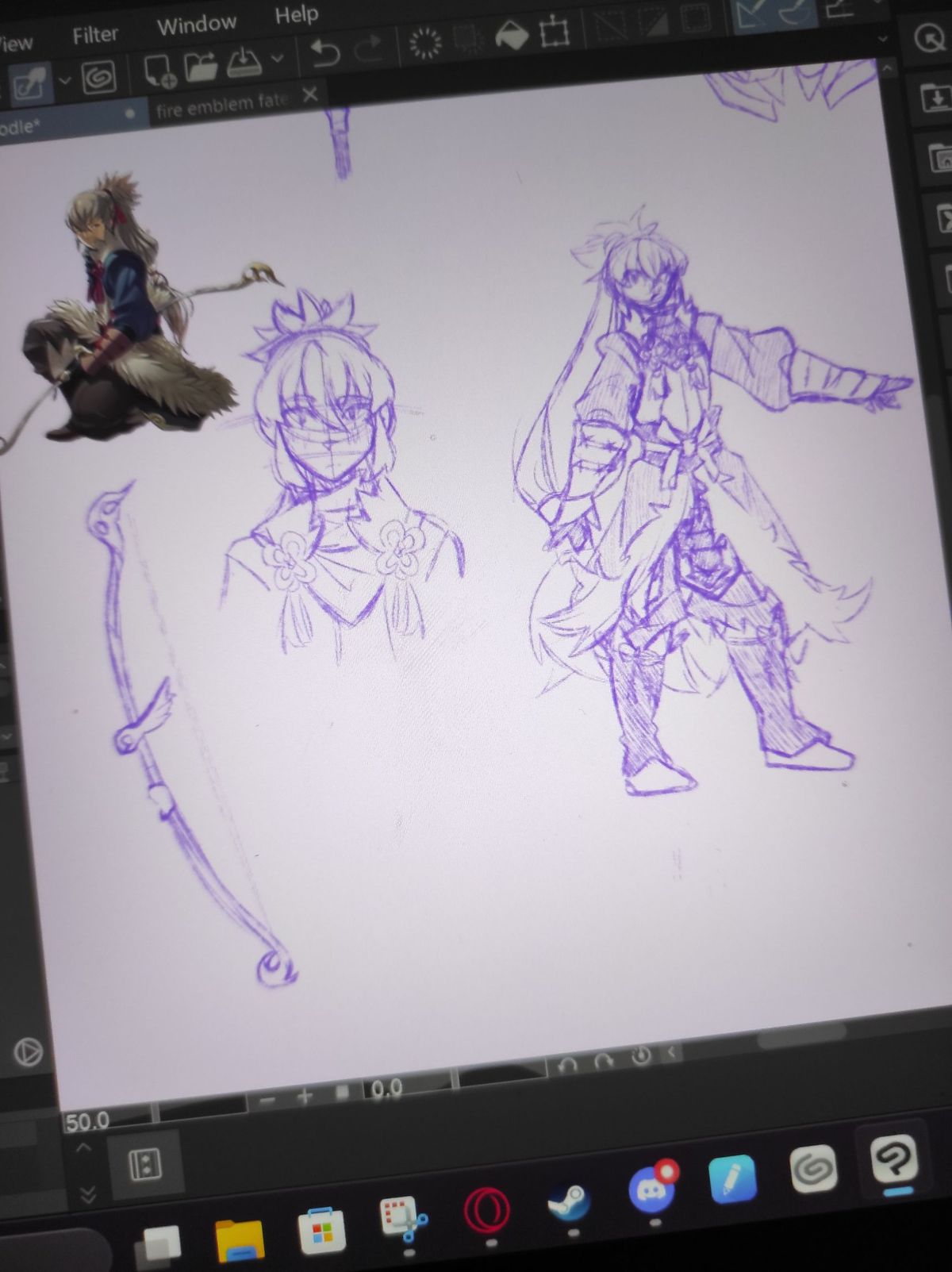Click the Undo arrow in command bar
The height and width of the screenshot is (1272, 952).
(x=324, y=54)
